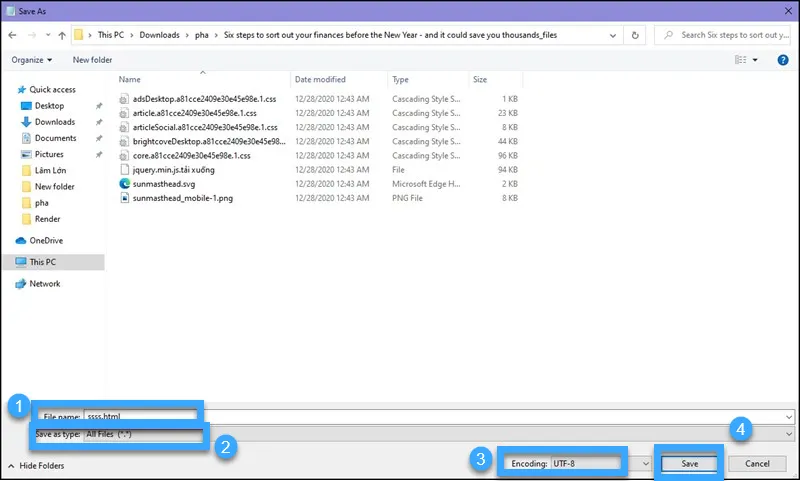800x481 pixels.
Task: Click This PC in the address bar
Action: (111, 35)
